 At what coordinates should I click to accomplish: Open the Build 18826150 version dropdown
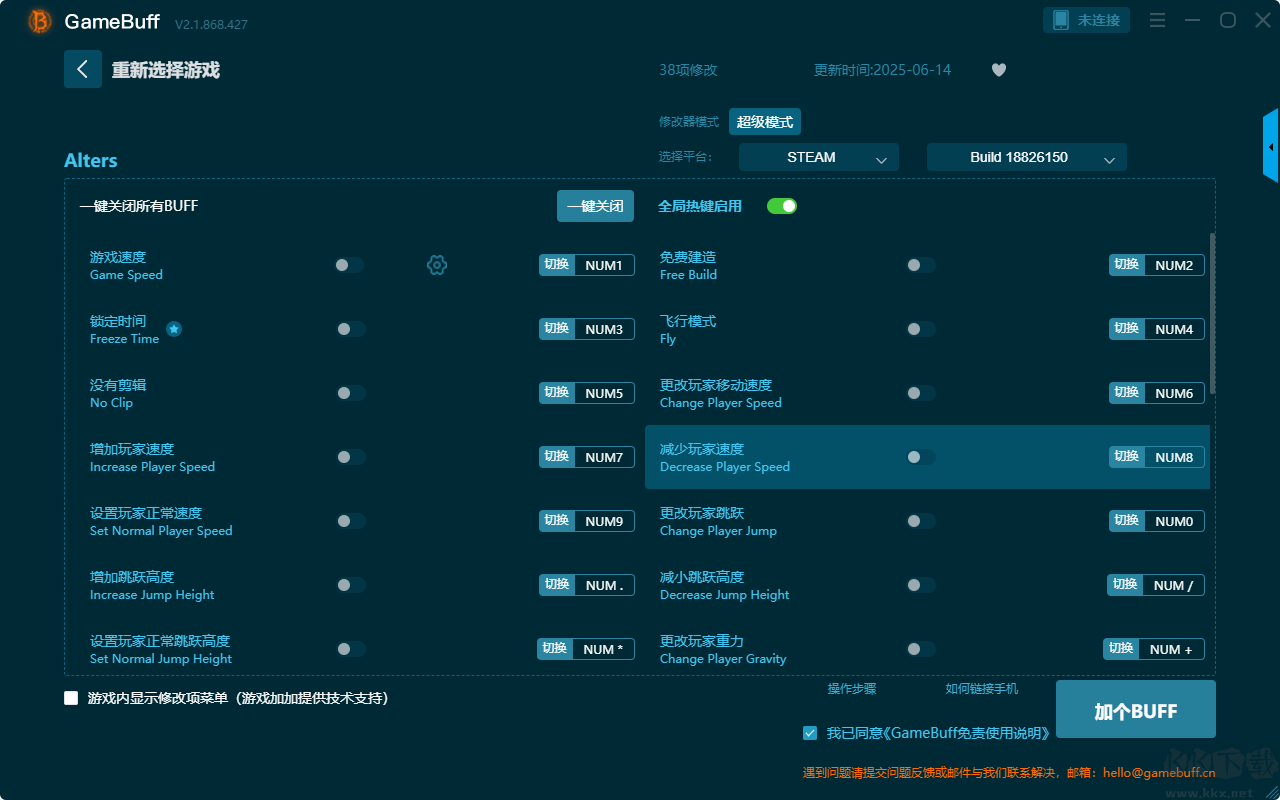point(1027,157)
